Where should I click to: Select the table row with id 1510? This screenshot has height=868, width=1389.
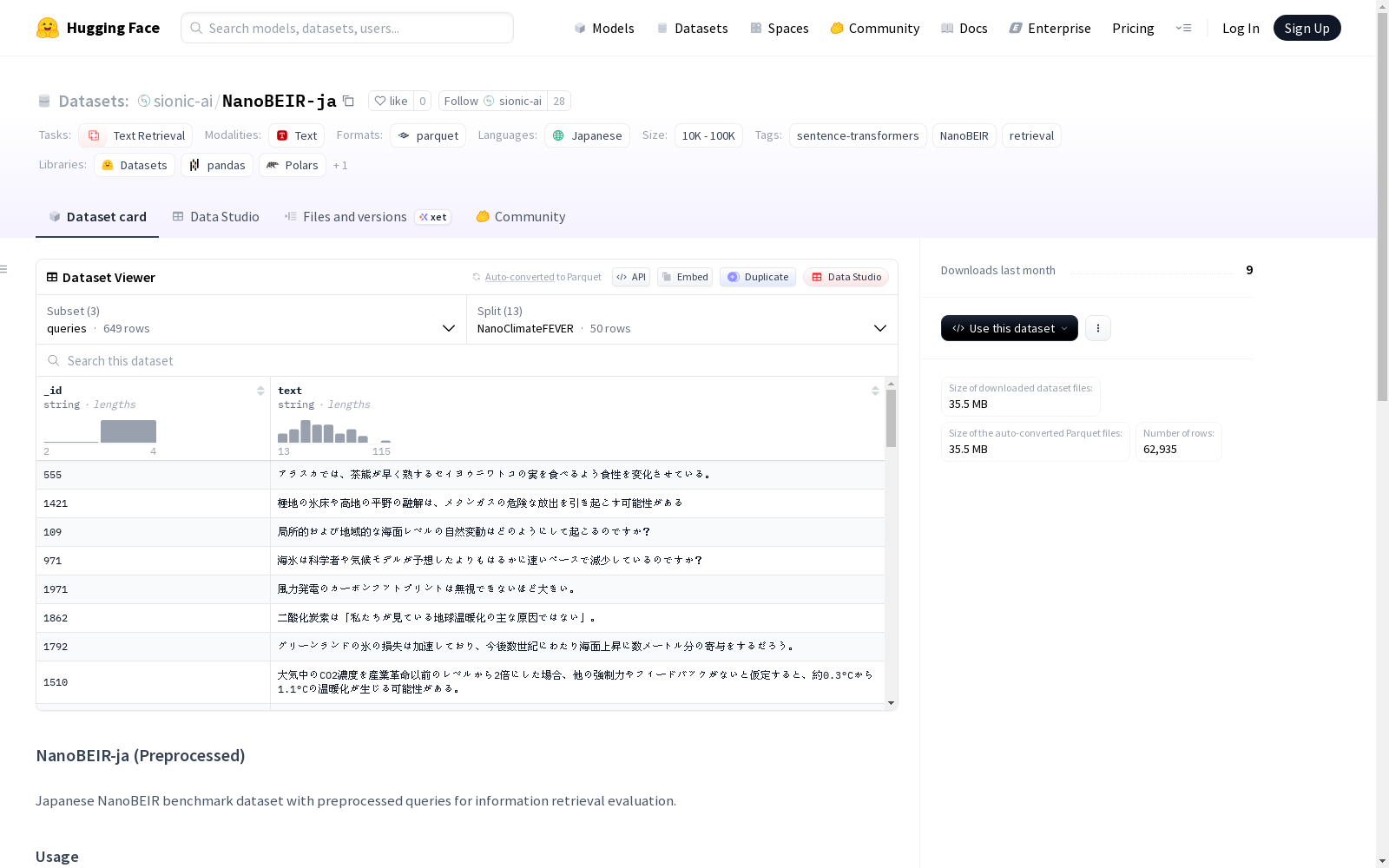460,682
